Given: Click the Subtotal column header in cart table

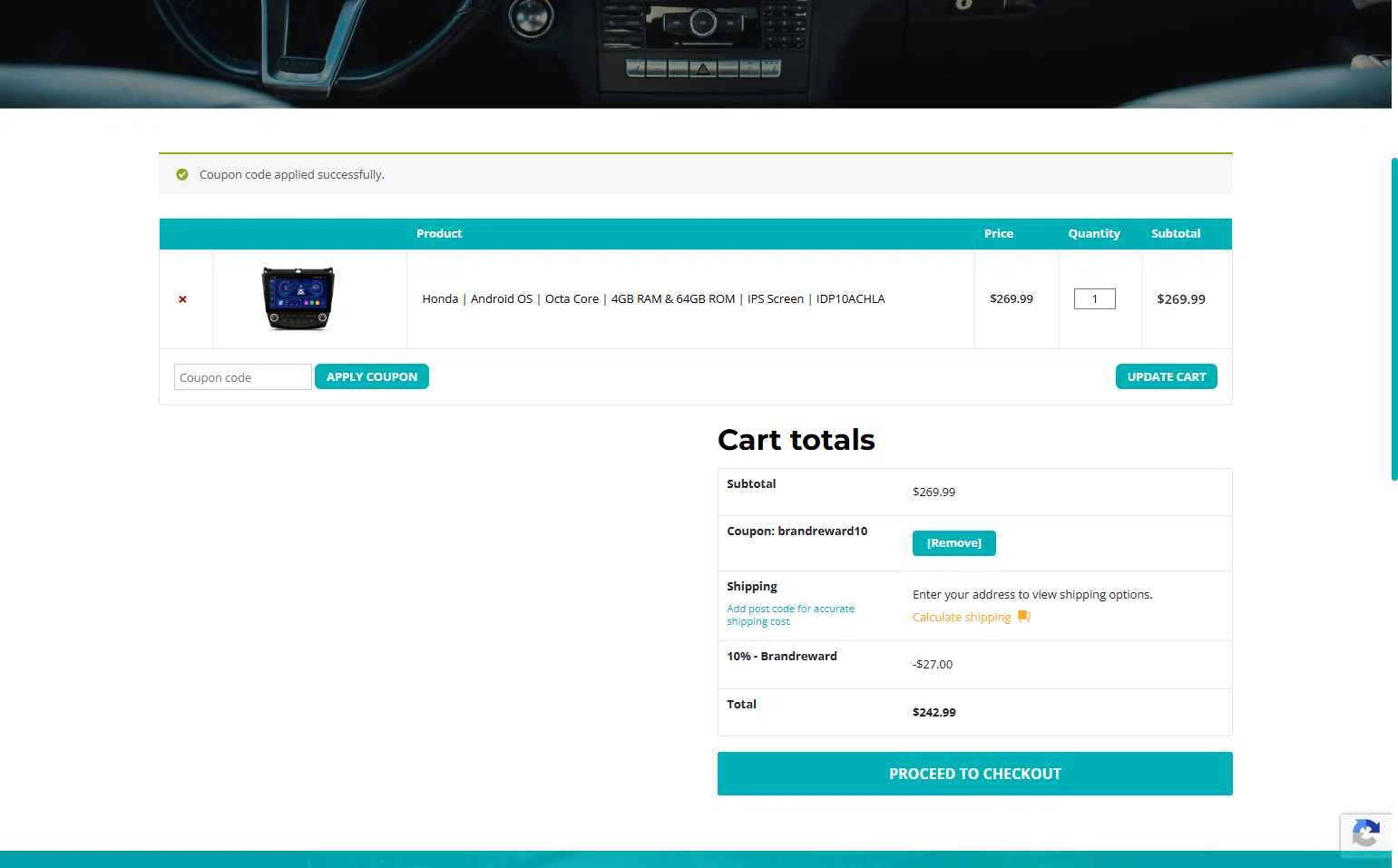Looking at the screenshot, I should [1176, 233].
